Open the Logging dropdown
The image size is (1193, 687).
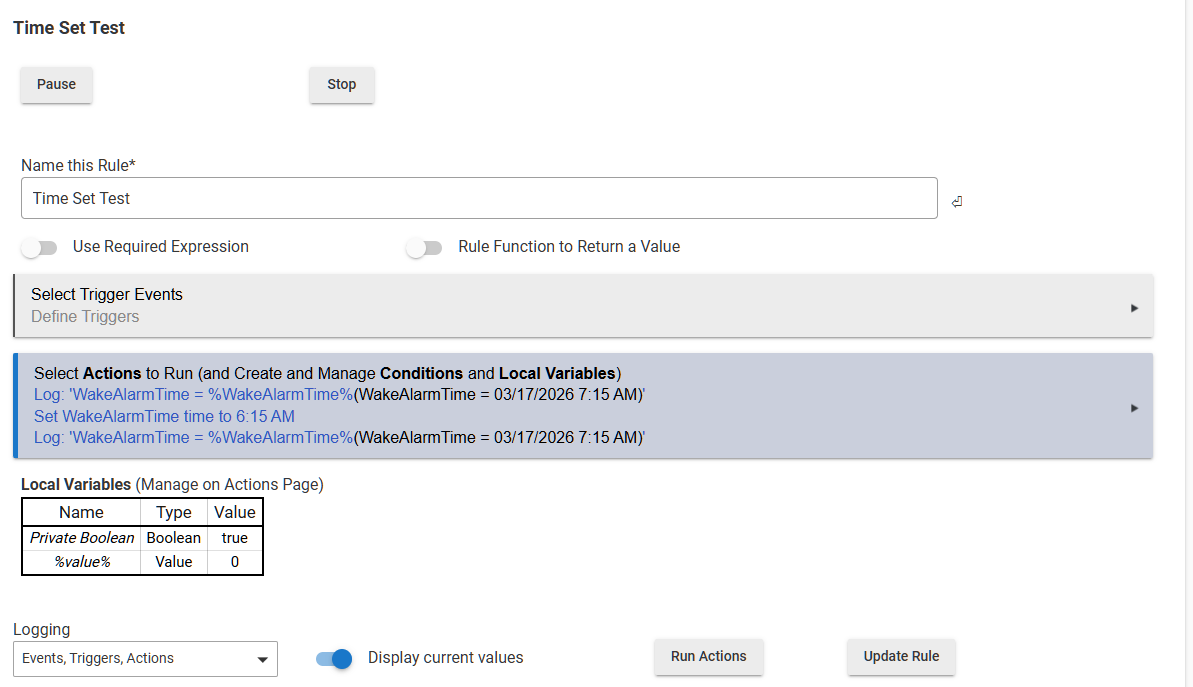click(145, 659)
